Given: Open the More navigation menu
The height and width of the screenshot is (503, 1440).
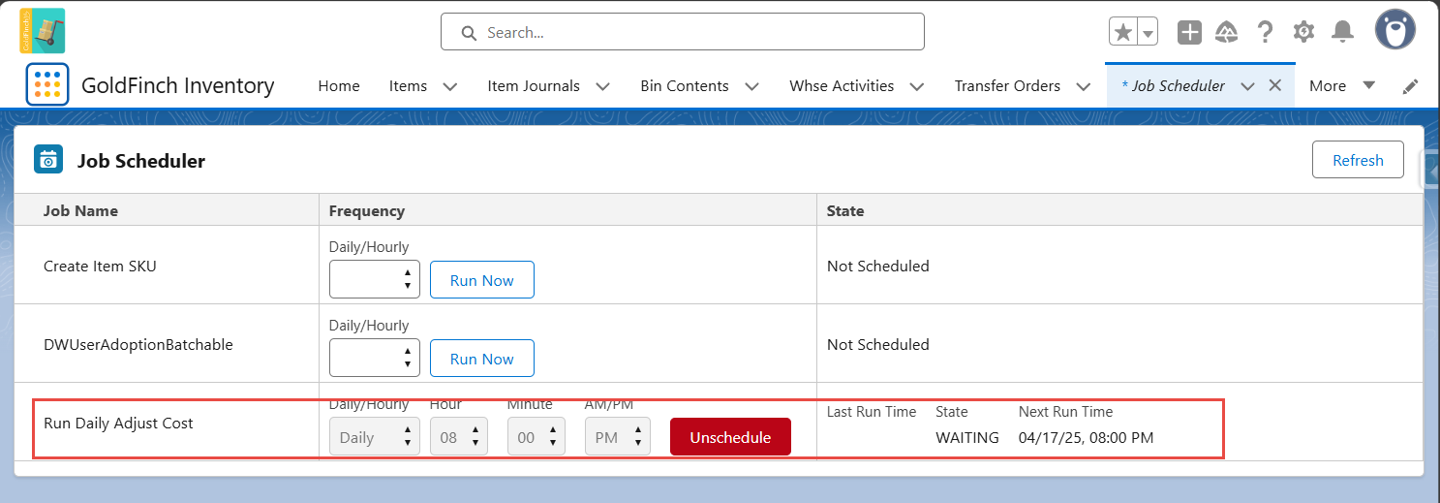Looking at the screenshot, I should pos(1342,86).
